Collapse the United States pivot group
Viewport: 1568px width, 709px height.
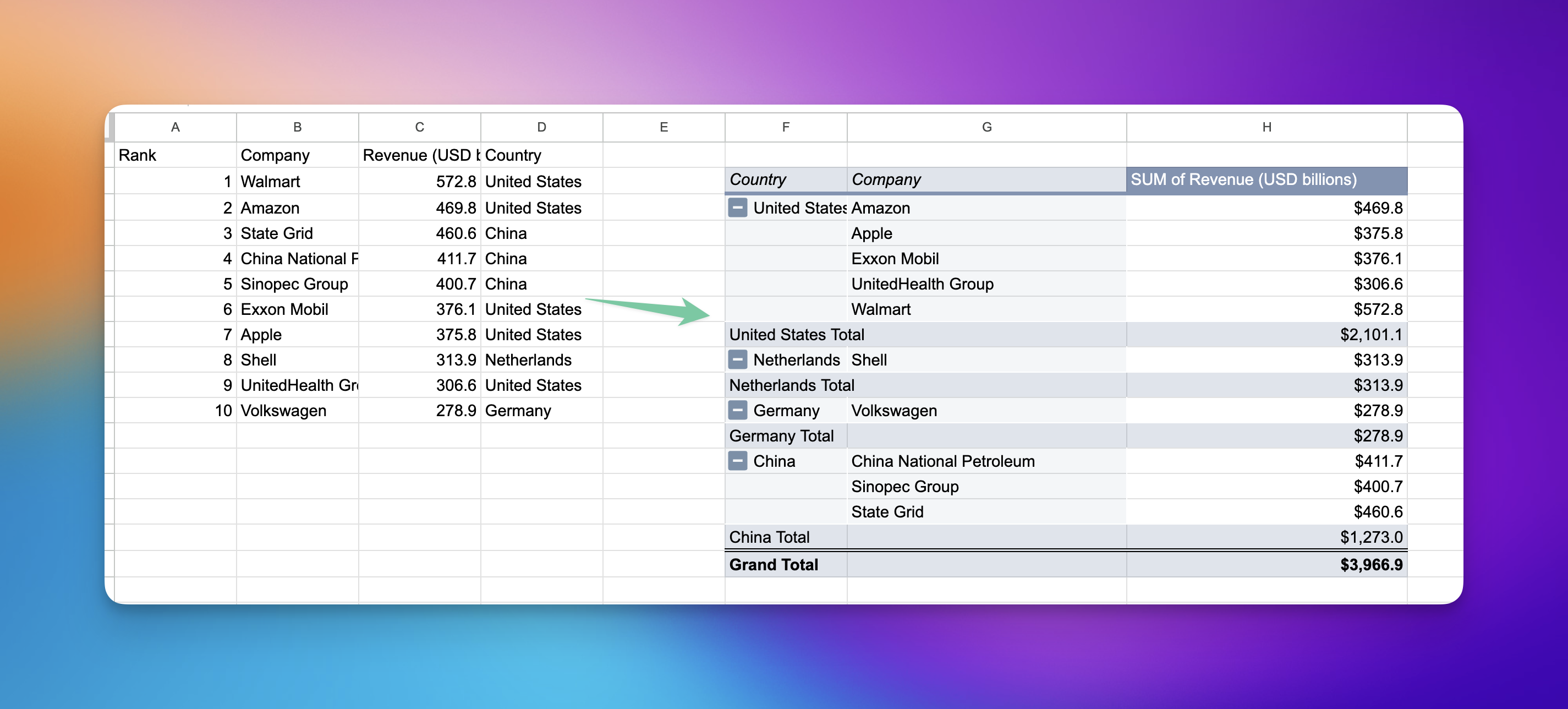[x=737, y=208]
